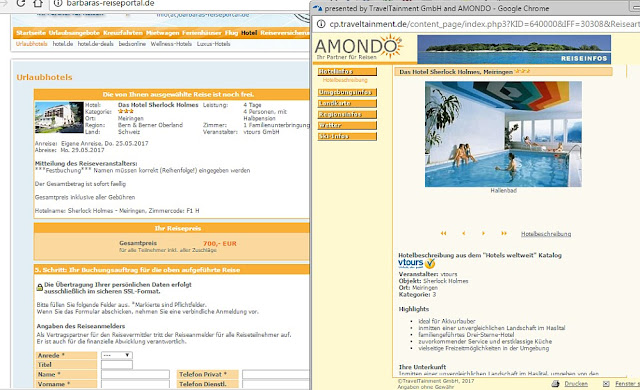Click the browser home icon
Screen dimensions: 640x390
click(38, 3)
